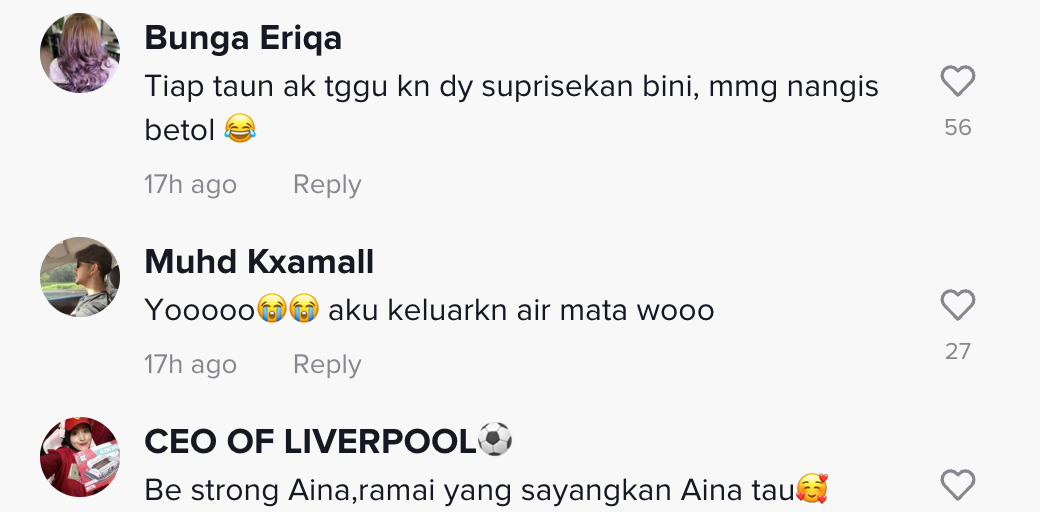Click the crying emojis after 'Yooooo'

288,309
